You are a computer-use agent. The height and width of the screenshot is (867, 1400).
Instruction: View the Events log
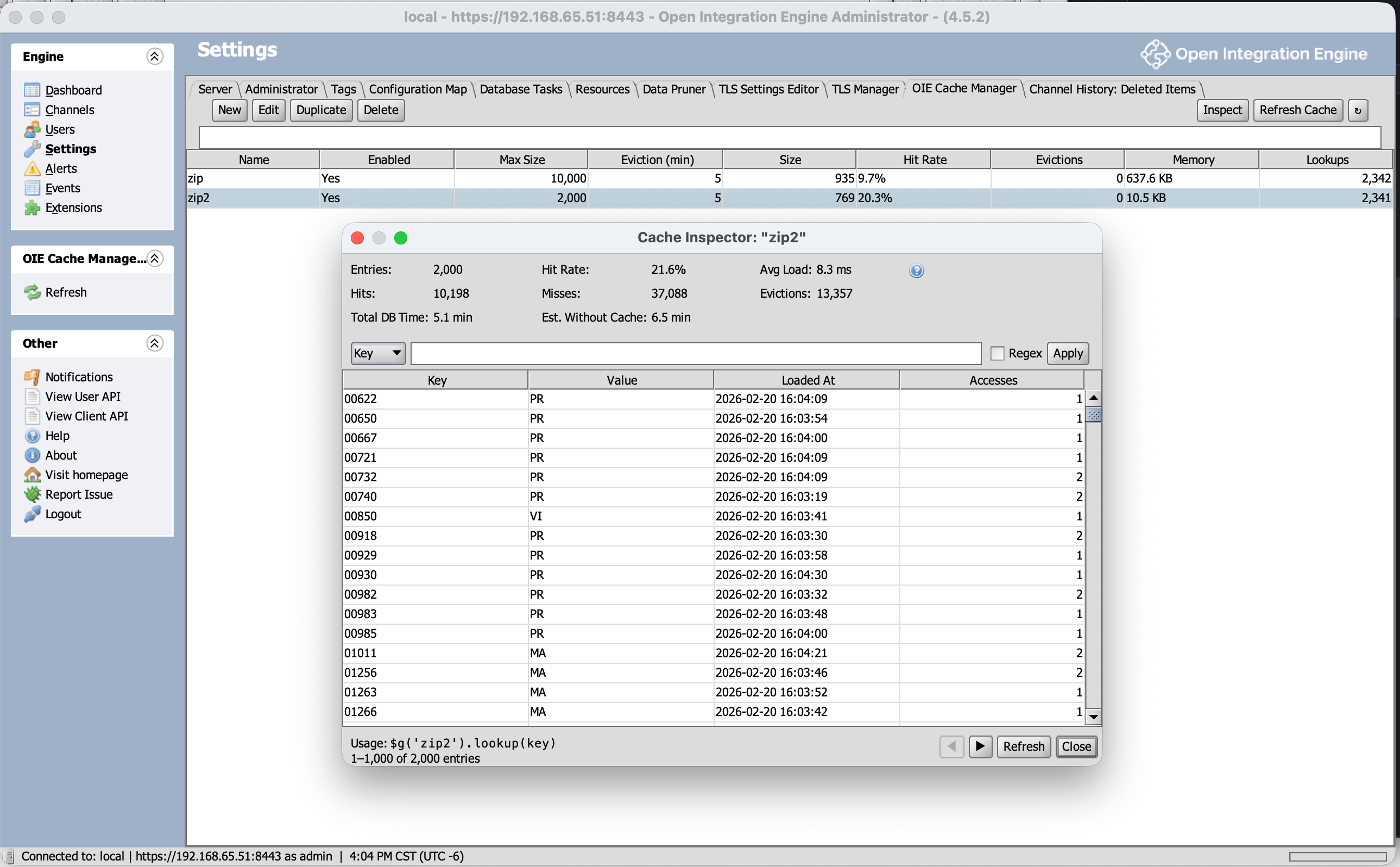tap(62, 187)
